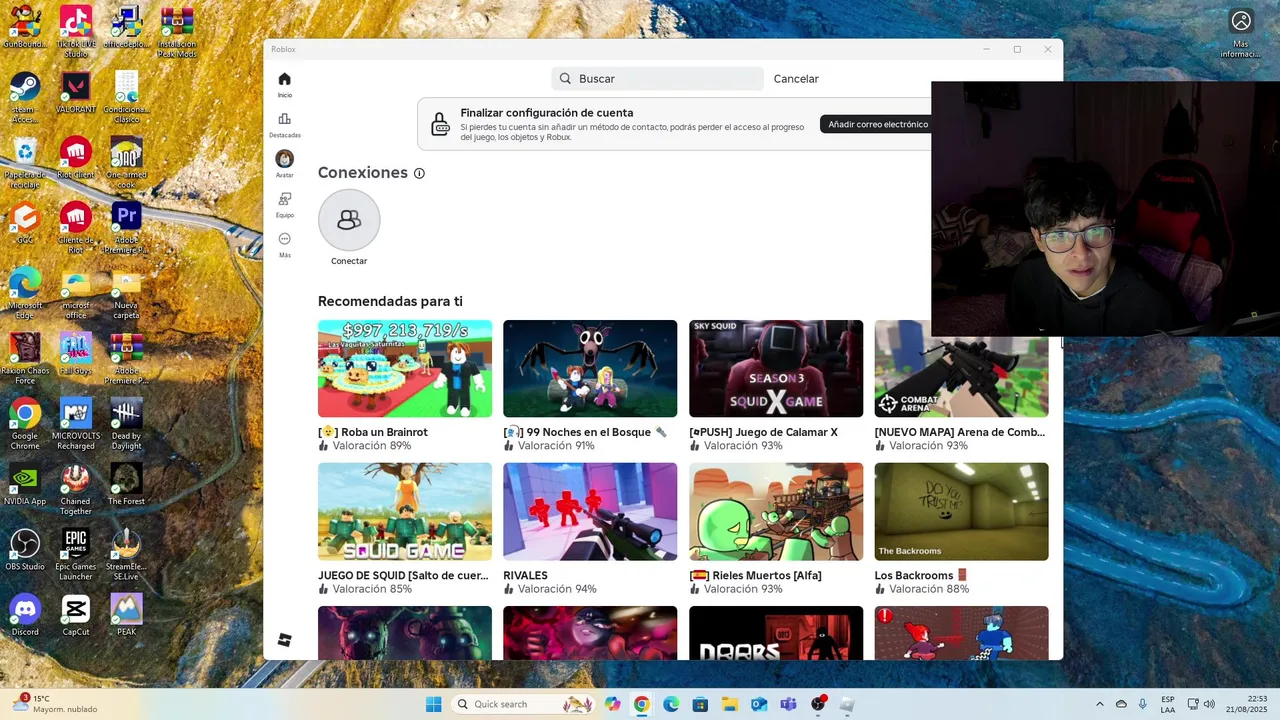Open the volume control in system tray
1280x720 pixels.
pos(1210,704)
